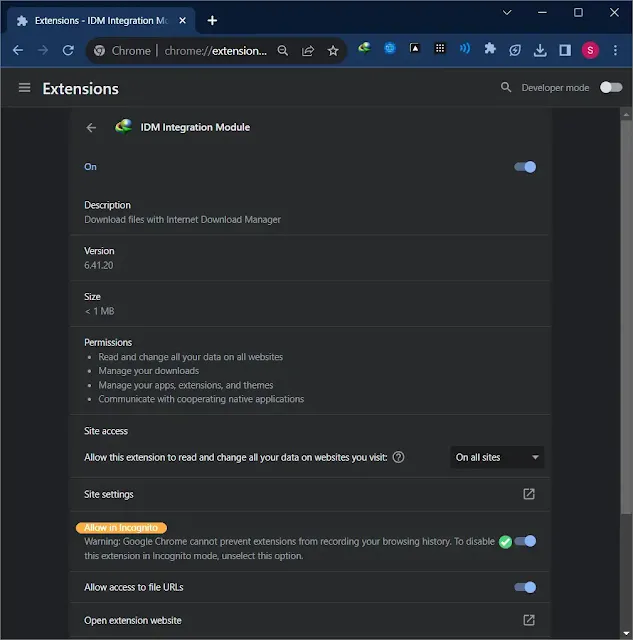Open the grid dots extension icon

click(440, 48)
